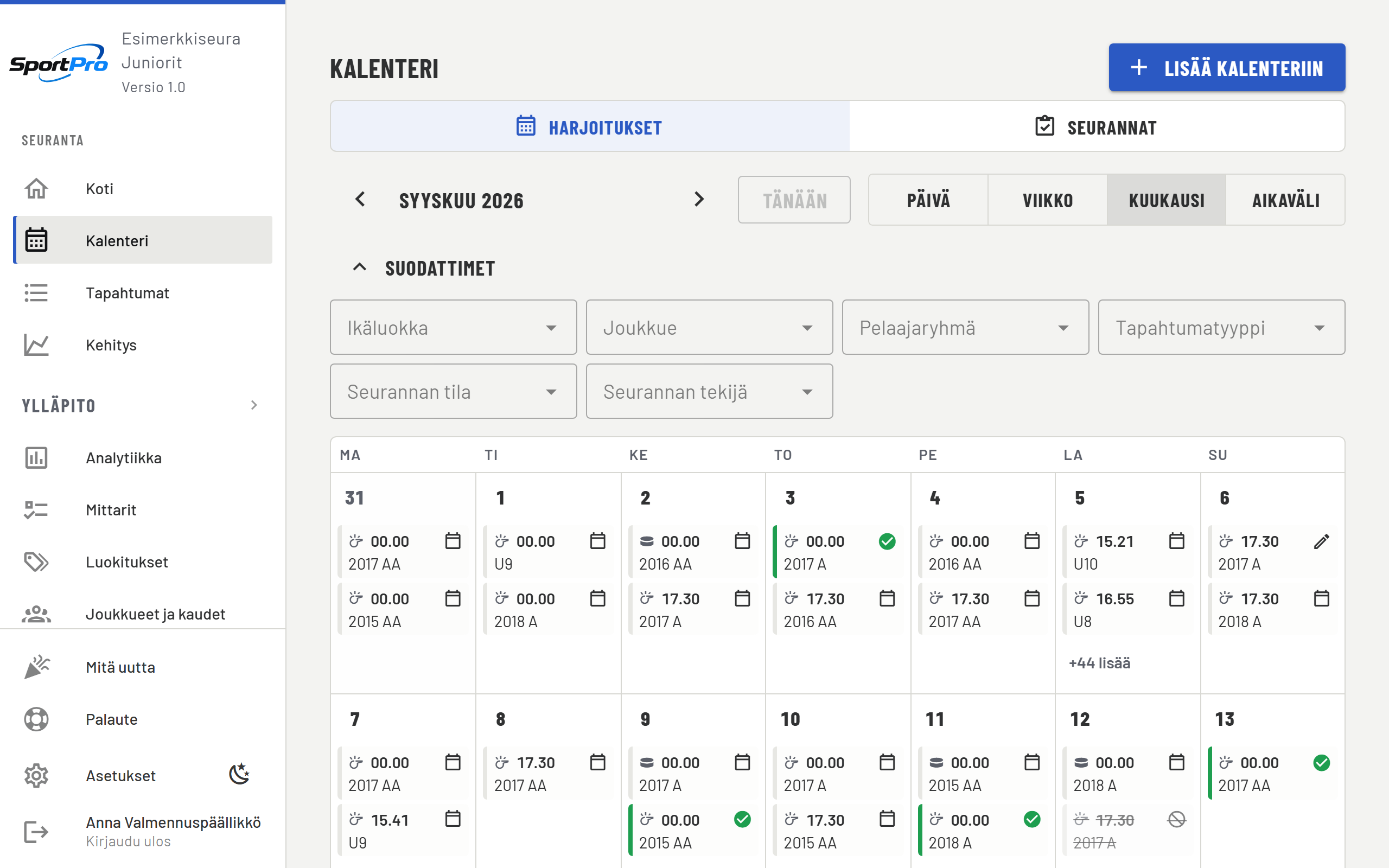Open the Analytiikka bar chart icon
This screenshot has height=868, width=1389.
click(36, 457)
